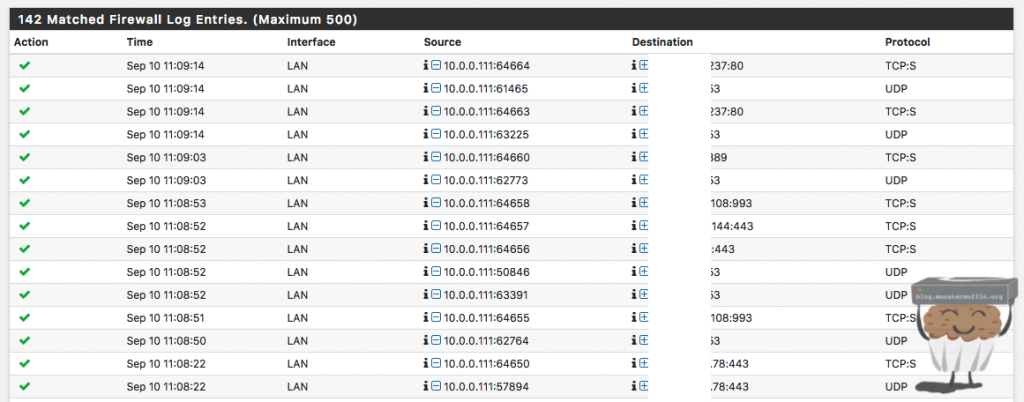
Task: Click minus icon beside 10.0.0.111:64650
Action: (x=436, y=364)
